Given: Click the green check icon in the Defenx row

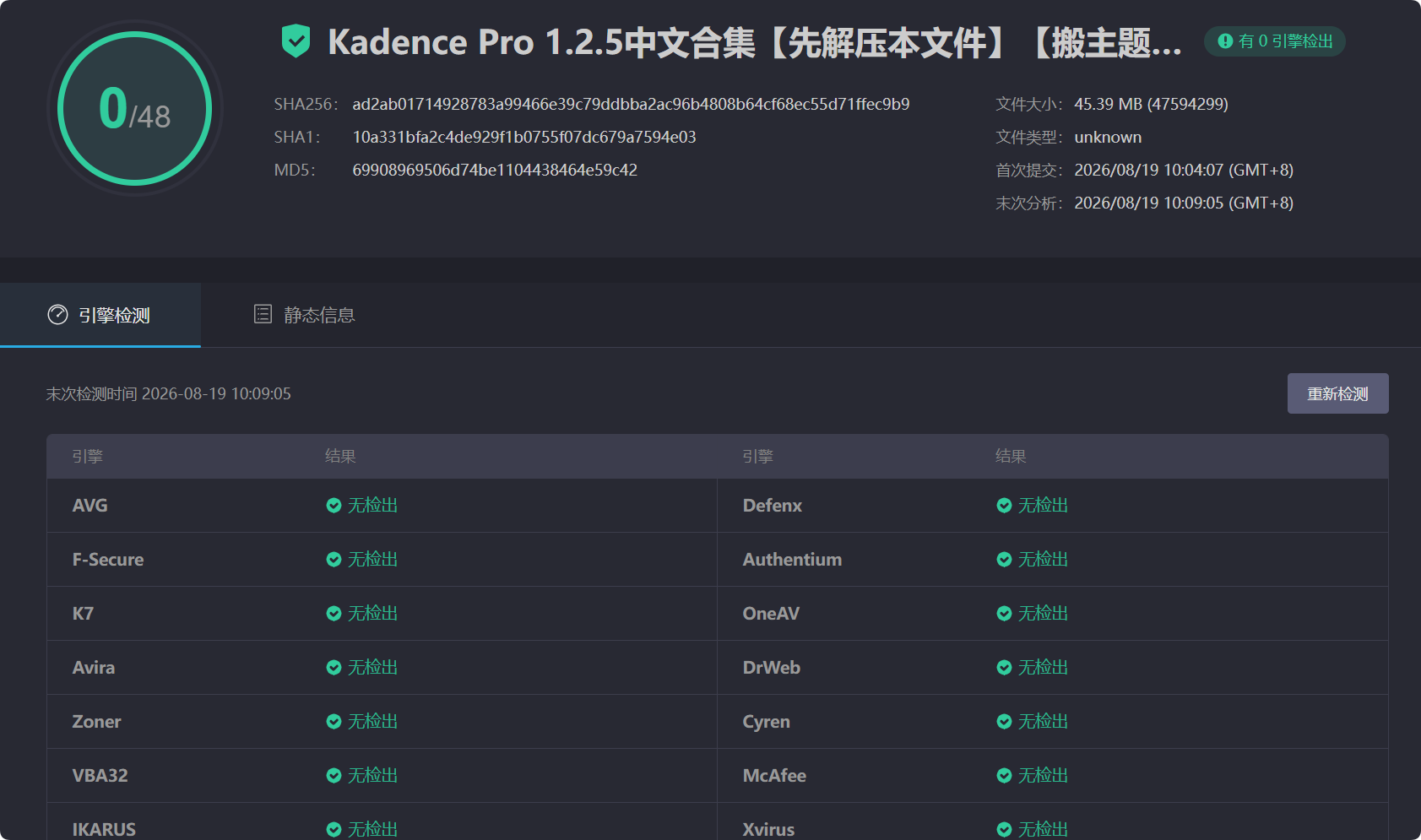Looking at the screenshot, I should [x=1004, y=506].
